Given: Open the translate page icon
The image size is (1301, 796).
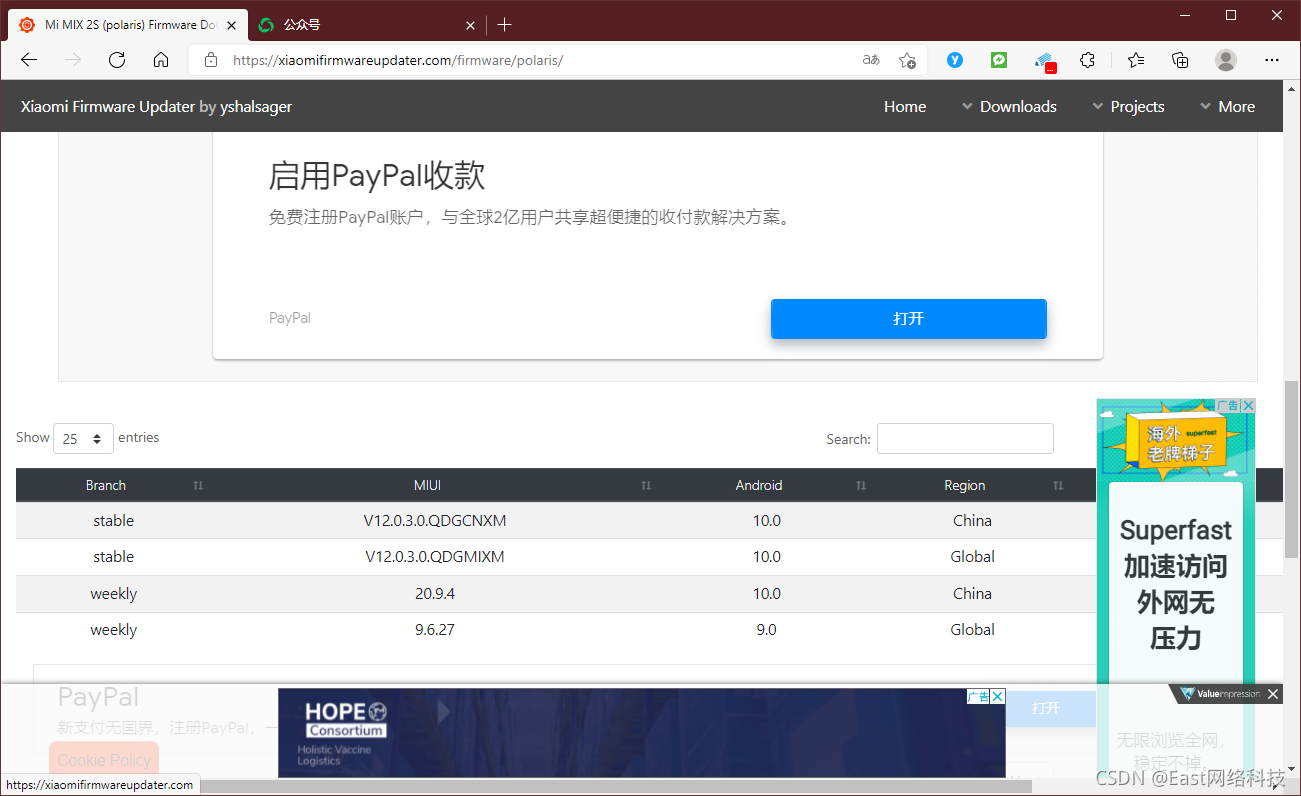Looking at the screenshot, I should pyautogui.click(x=871, y=60).
